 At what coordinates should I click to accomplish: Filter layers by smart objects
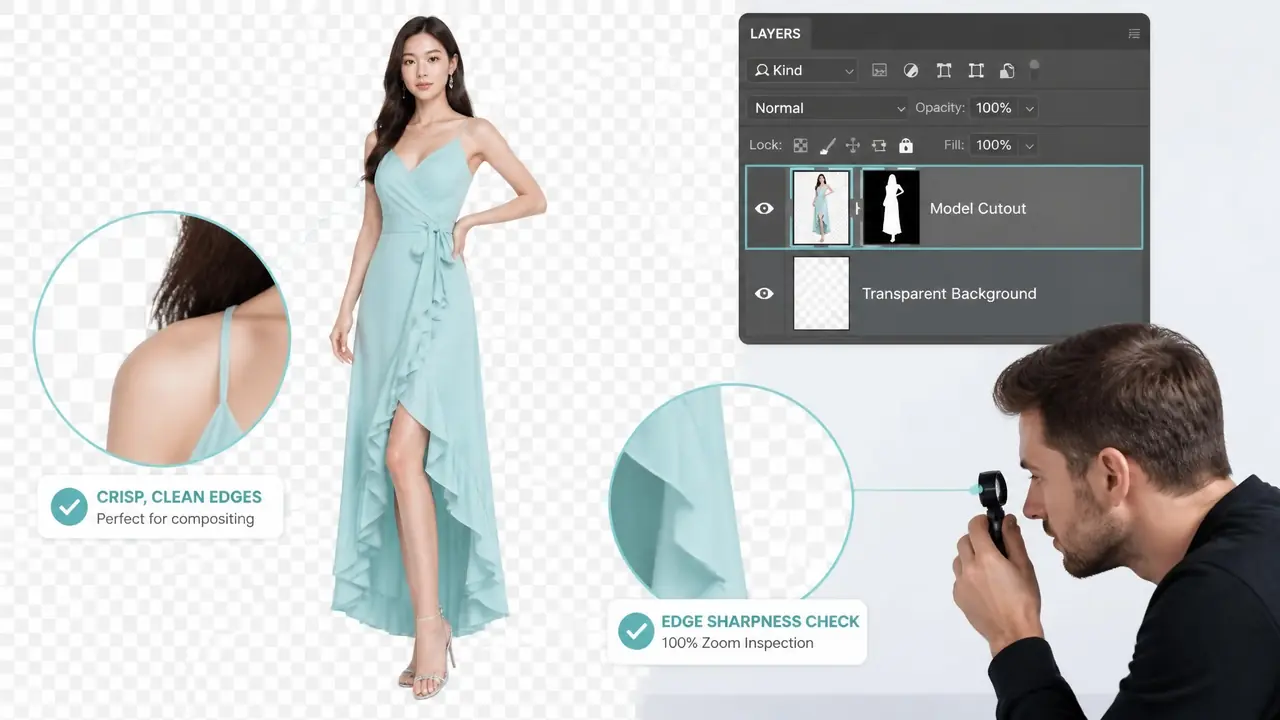pyautogui.click(x=1007, y=71)
